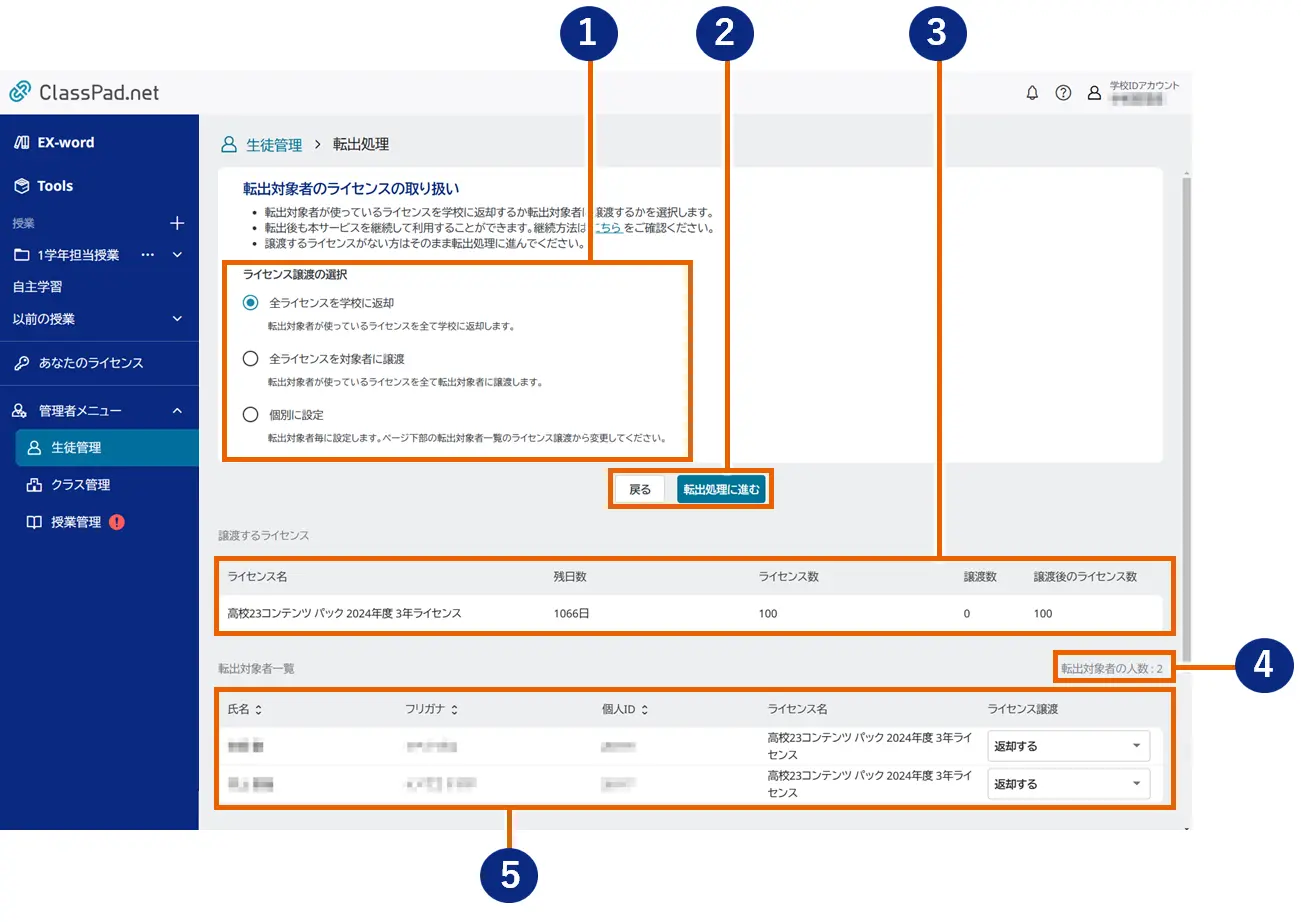This screenshot has width=1301, height=922.
Task: Open the 1学年担当授業 three-dot options menu
Action: 148,255
